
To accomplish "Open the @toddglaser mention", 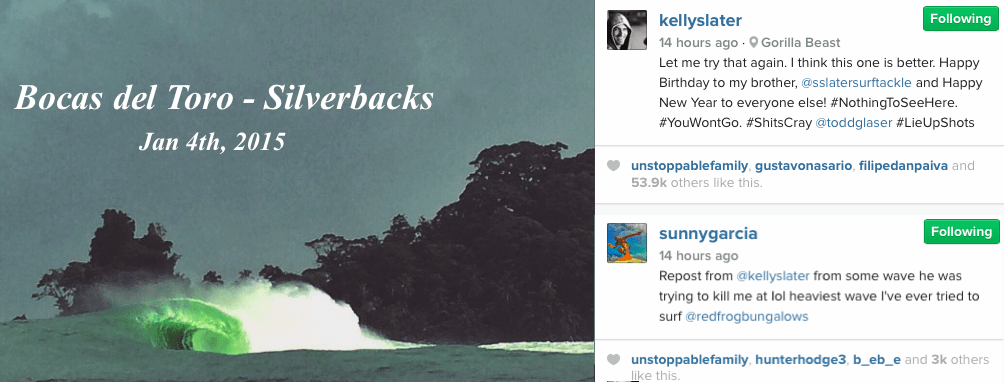I will pyautogui.click(x=854, y=123).
